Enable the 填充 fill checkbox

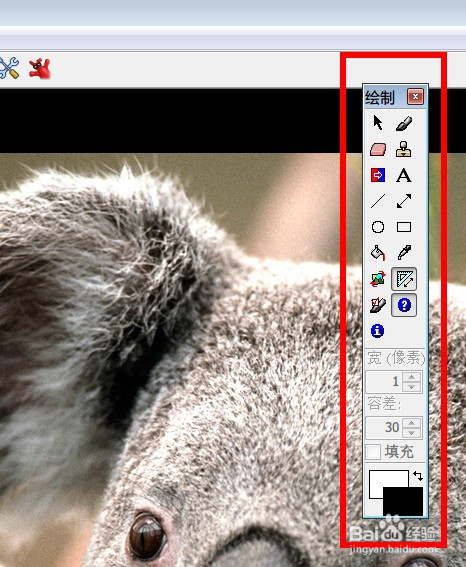point(373,452)
